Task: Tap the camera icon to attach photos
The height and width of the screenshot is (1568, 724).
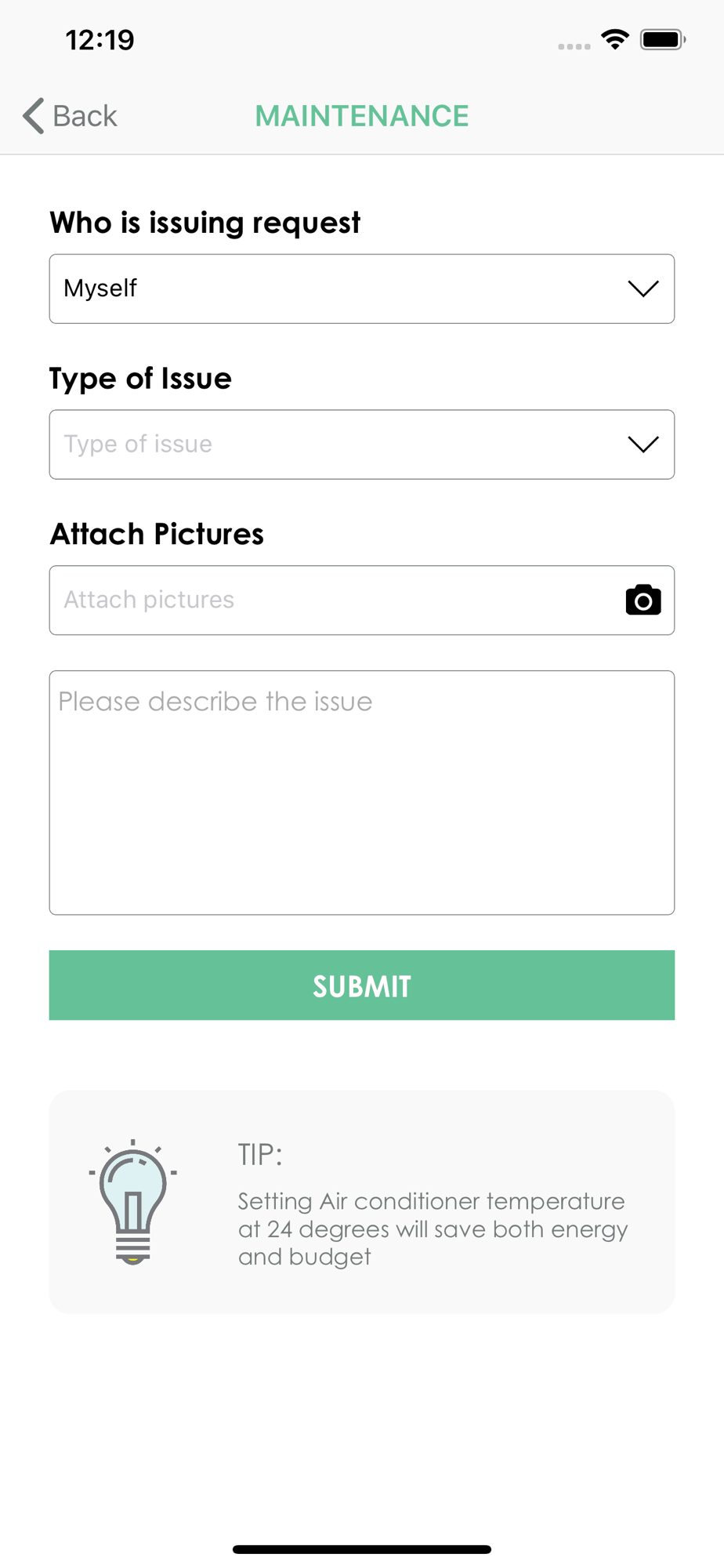Action: coord(643,600)
